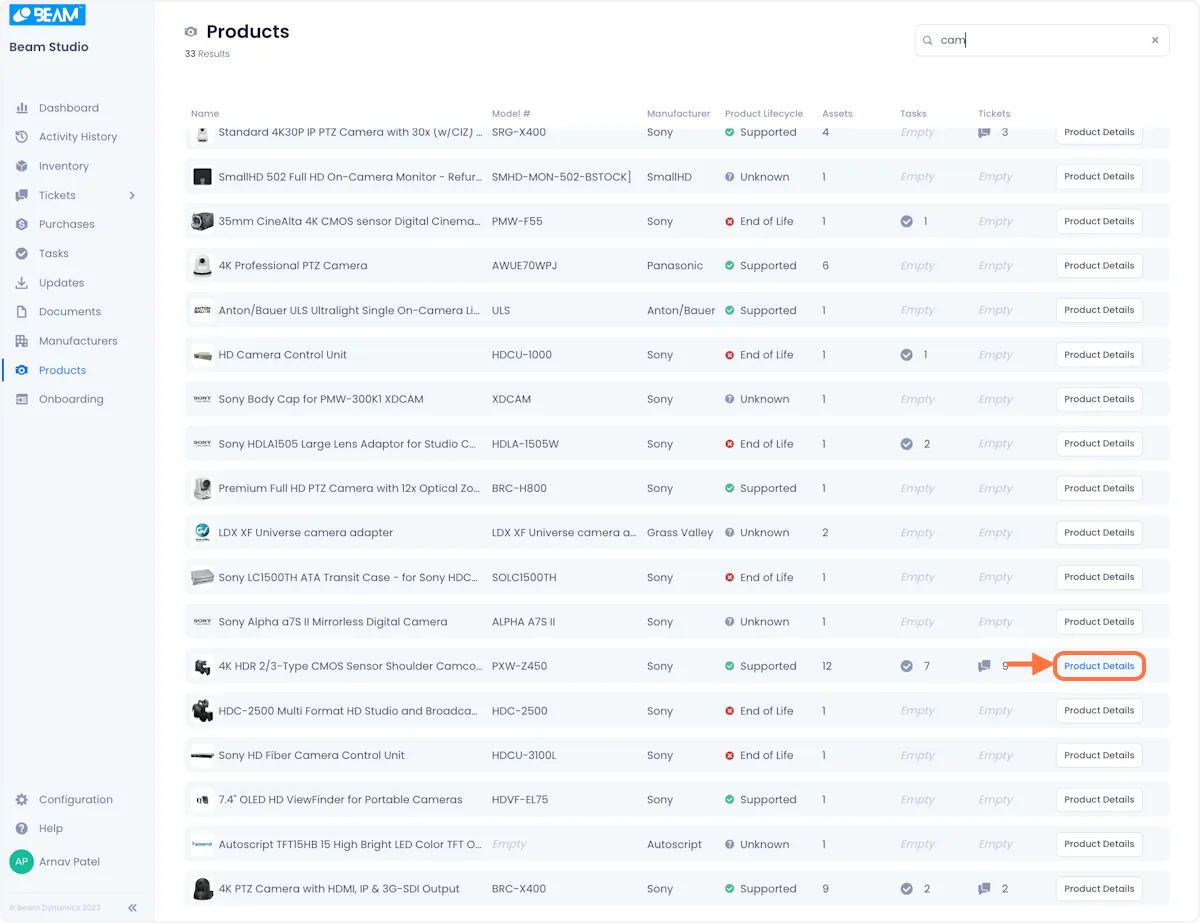1200x923 pixels.
Task: Click tasks check icon in PXW-Z450 row
Action: coord(906,666)
